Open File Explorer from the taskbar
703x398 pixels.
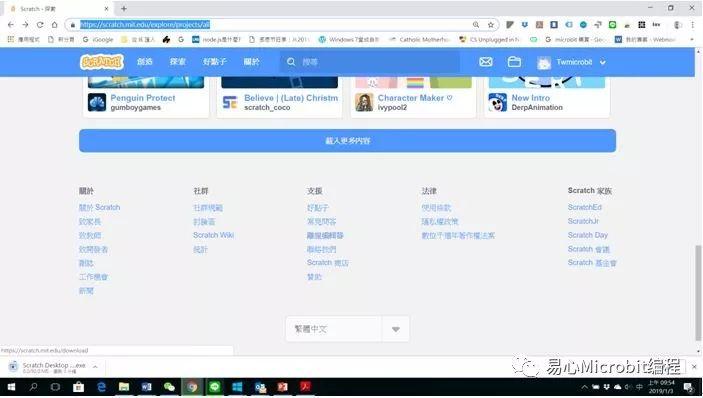pos(124,387)
